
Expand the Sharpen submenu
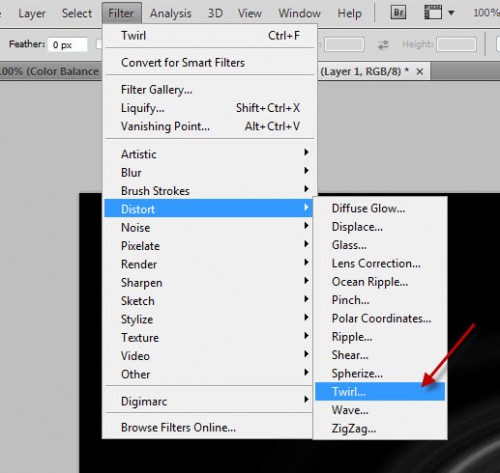(x=209, y=282)
